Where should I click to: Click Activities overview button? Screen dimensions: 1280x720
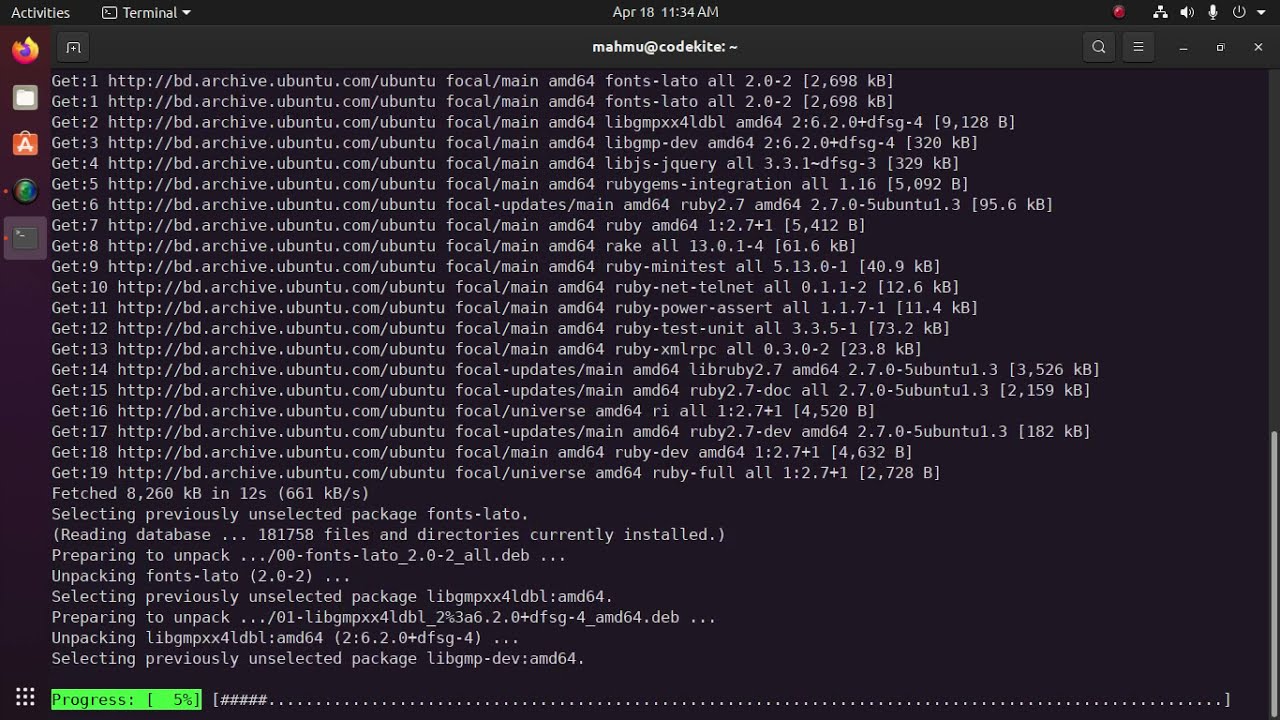pyautogui.click(x=40, y=12)
